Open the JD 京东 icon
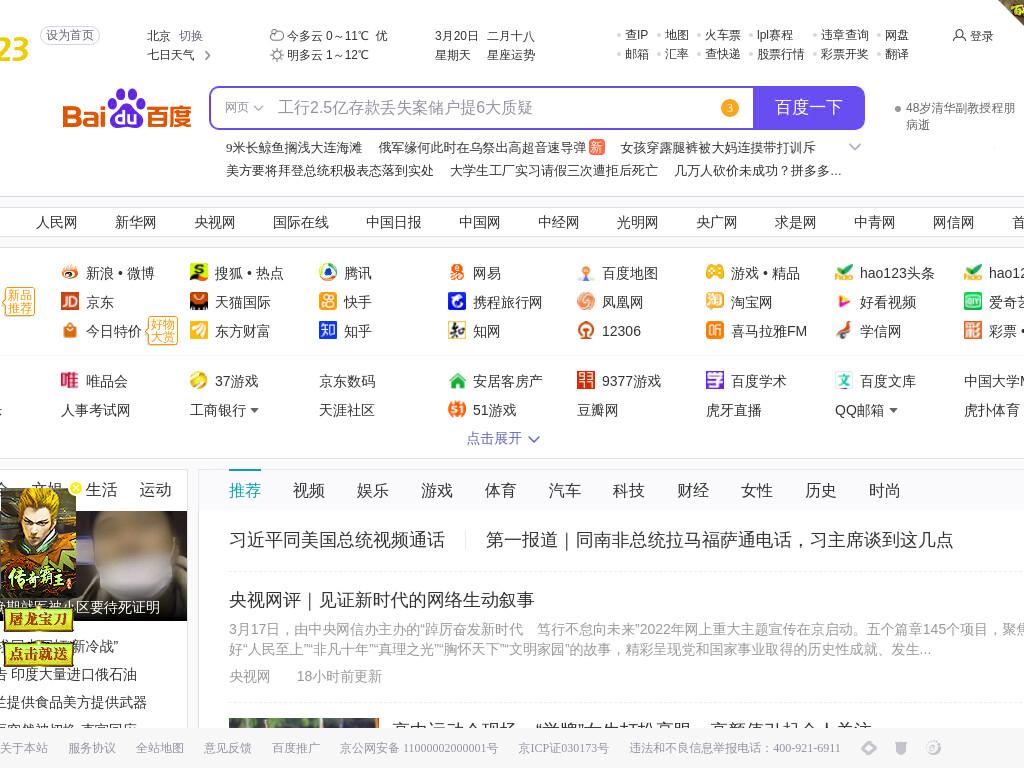Image resolution: width=1024 pixels, height=768 pixels. coord(70,301)
